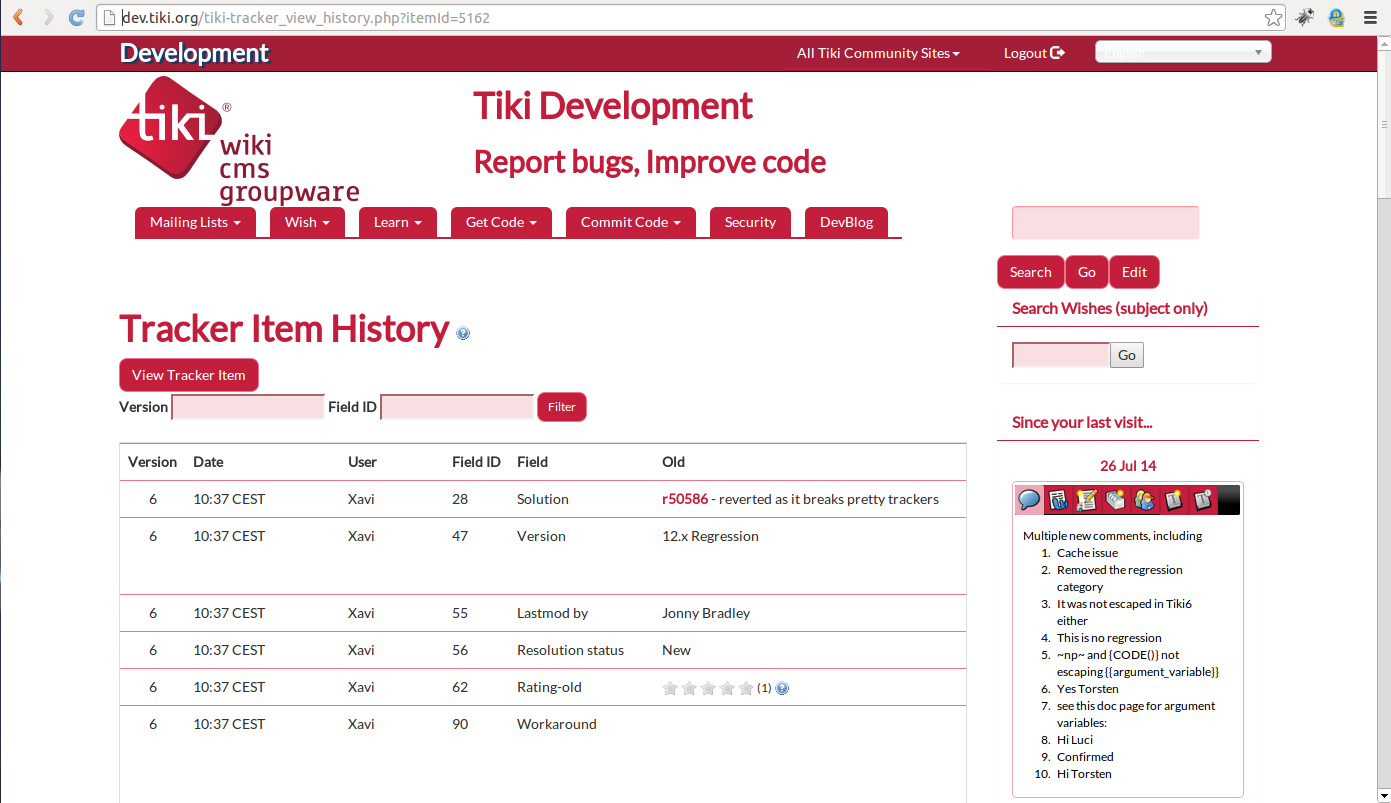Click the page scrollbar up arrow
The width and height of the screenshot is (1391, 803).
[1383, 44]
